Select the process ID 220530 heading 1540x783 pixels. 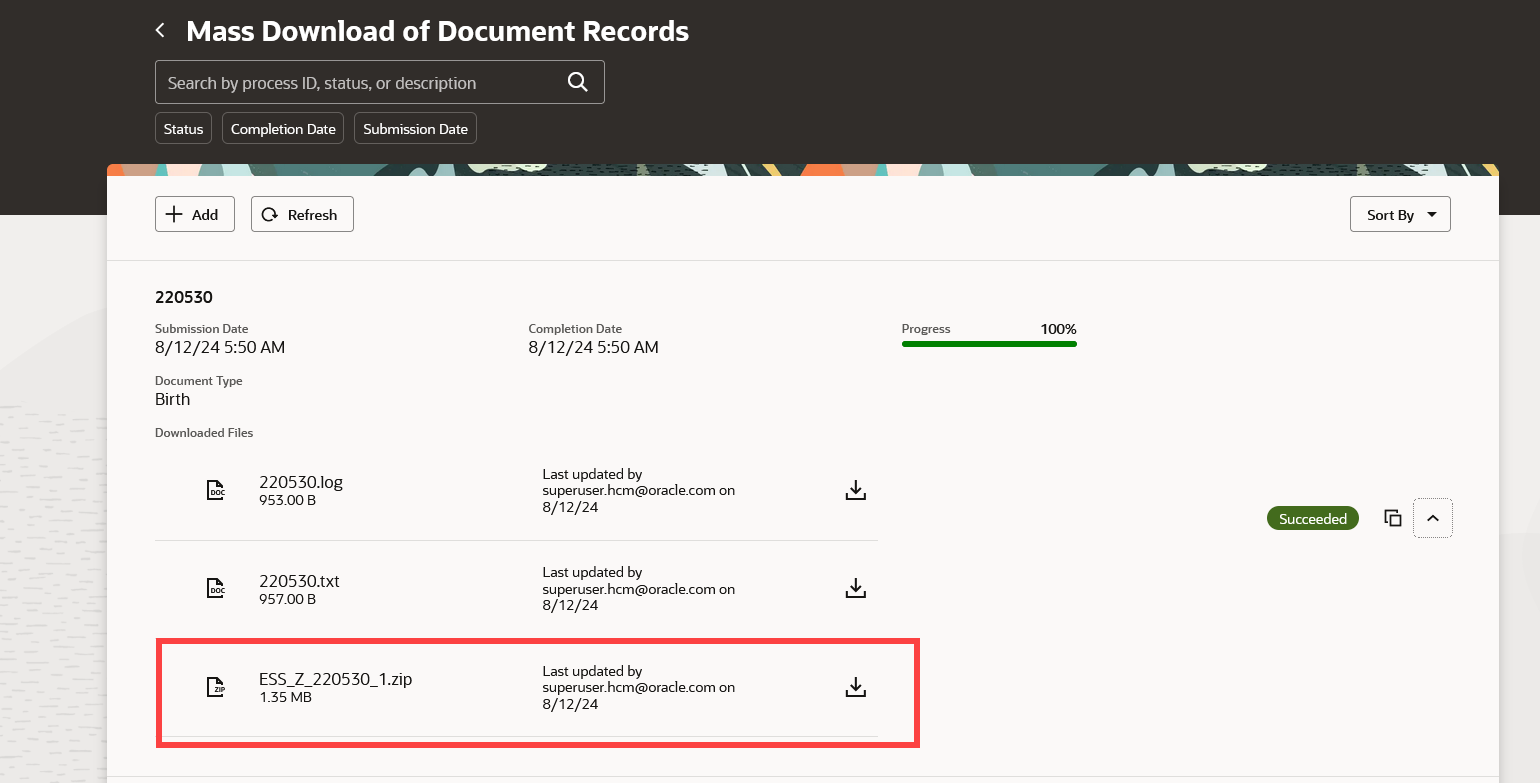[x=184, y=297]
